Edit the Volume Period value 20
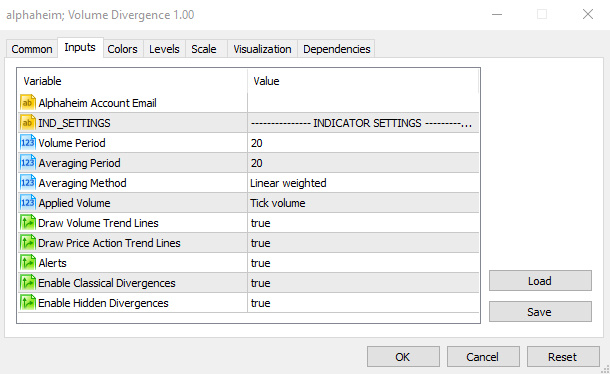This screenshot has height=374, width=610. (363, 143)
